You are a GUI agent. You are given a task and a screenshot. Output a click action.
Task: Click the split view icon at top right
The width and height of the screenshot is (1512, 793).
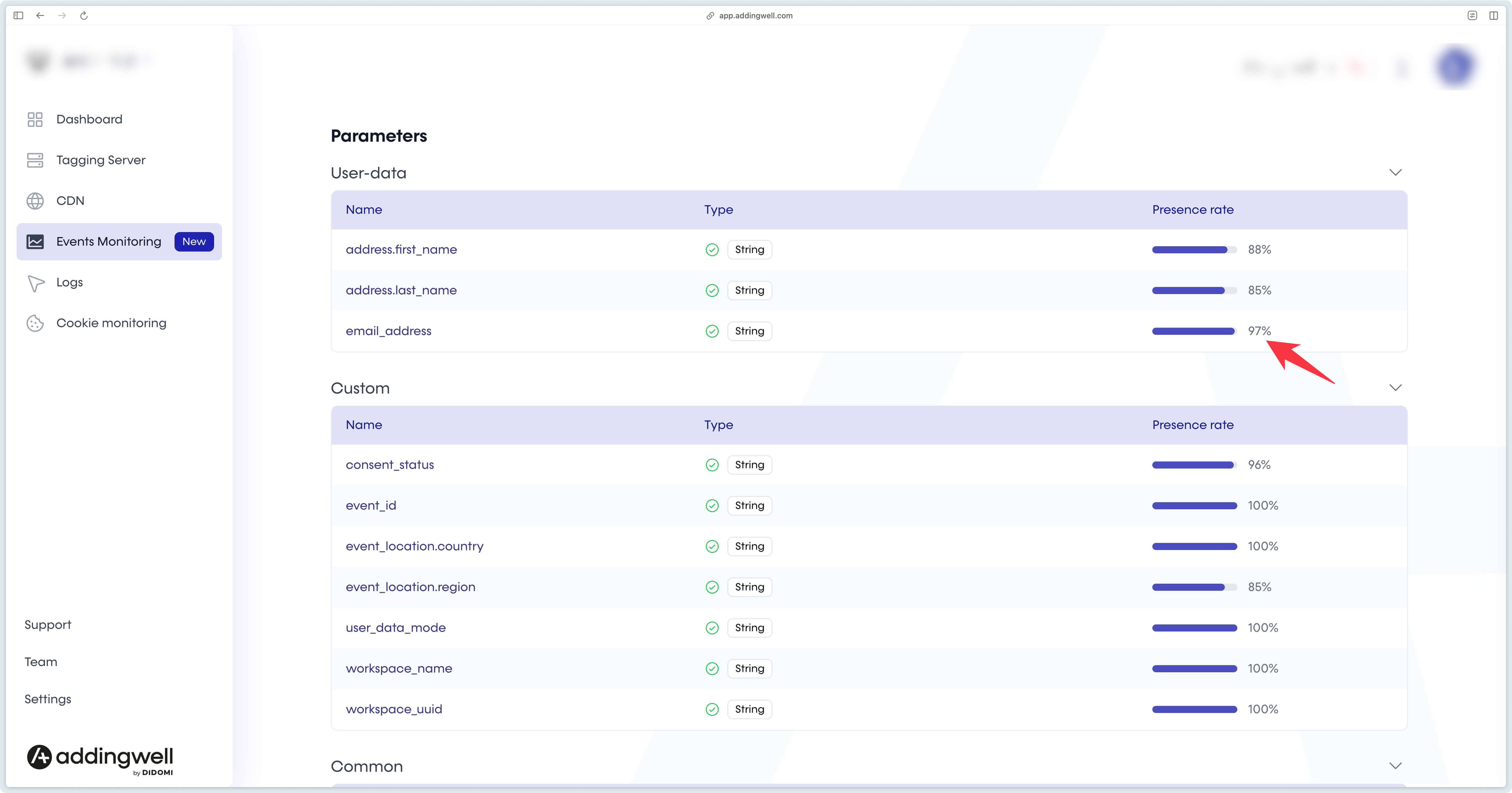(x=1494, y=15)
